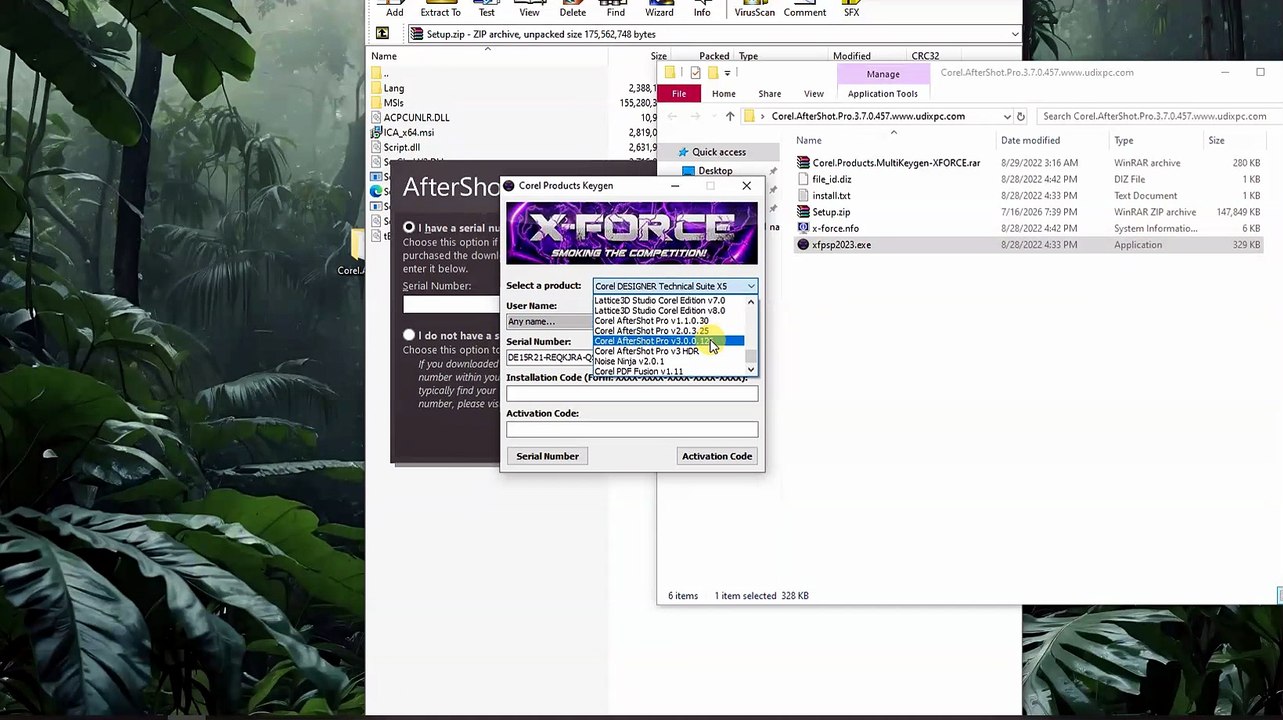This screenshot has height=720, width=1283.
Task: Open Quick access in Explorer navigation pane
Action: (x=719, y=152)
